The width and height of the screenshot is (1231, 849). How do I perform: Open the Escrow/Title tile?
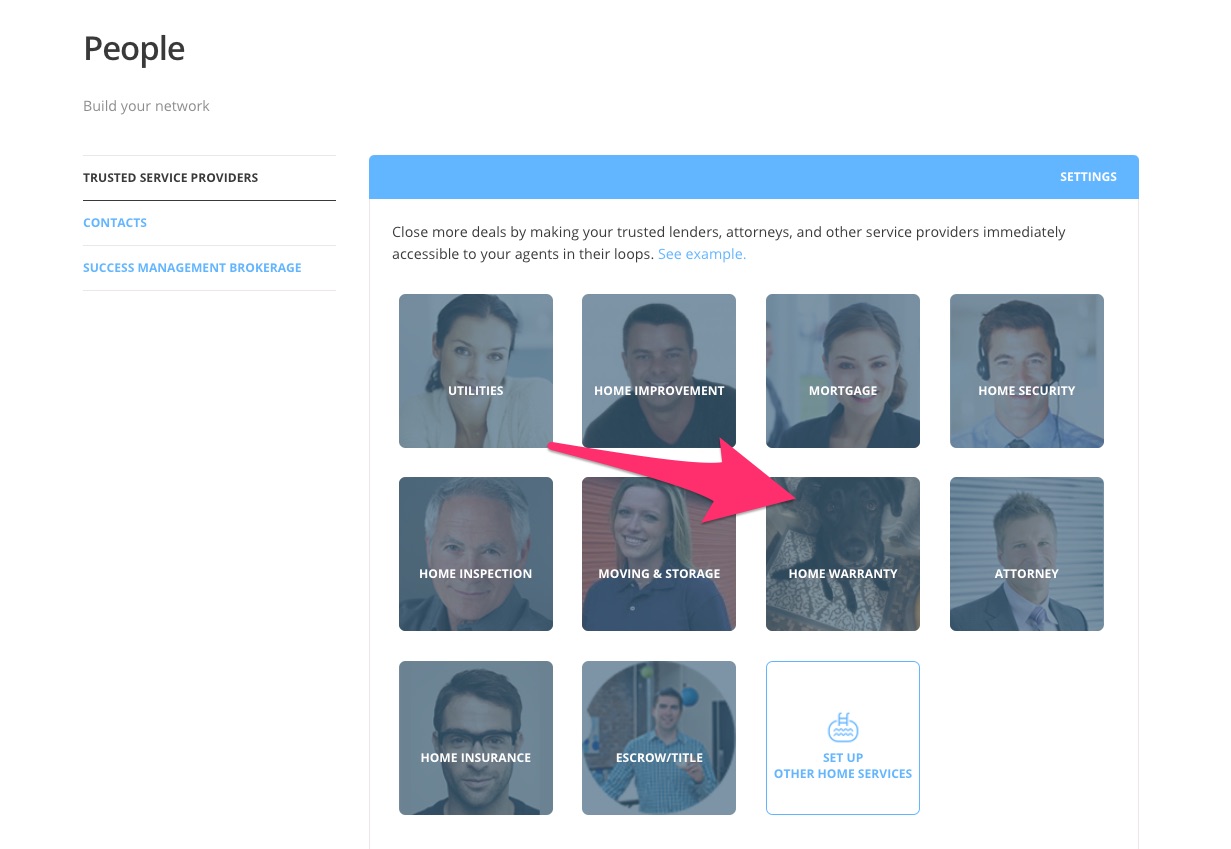tap(658, 738)
